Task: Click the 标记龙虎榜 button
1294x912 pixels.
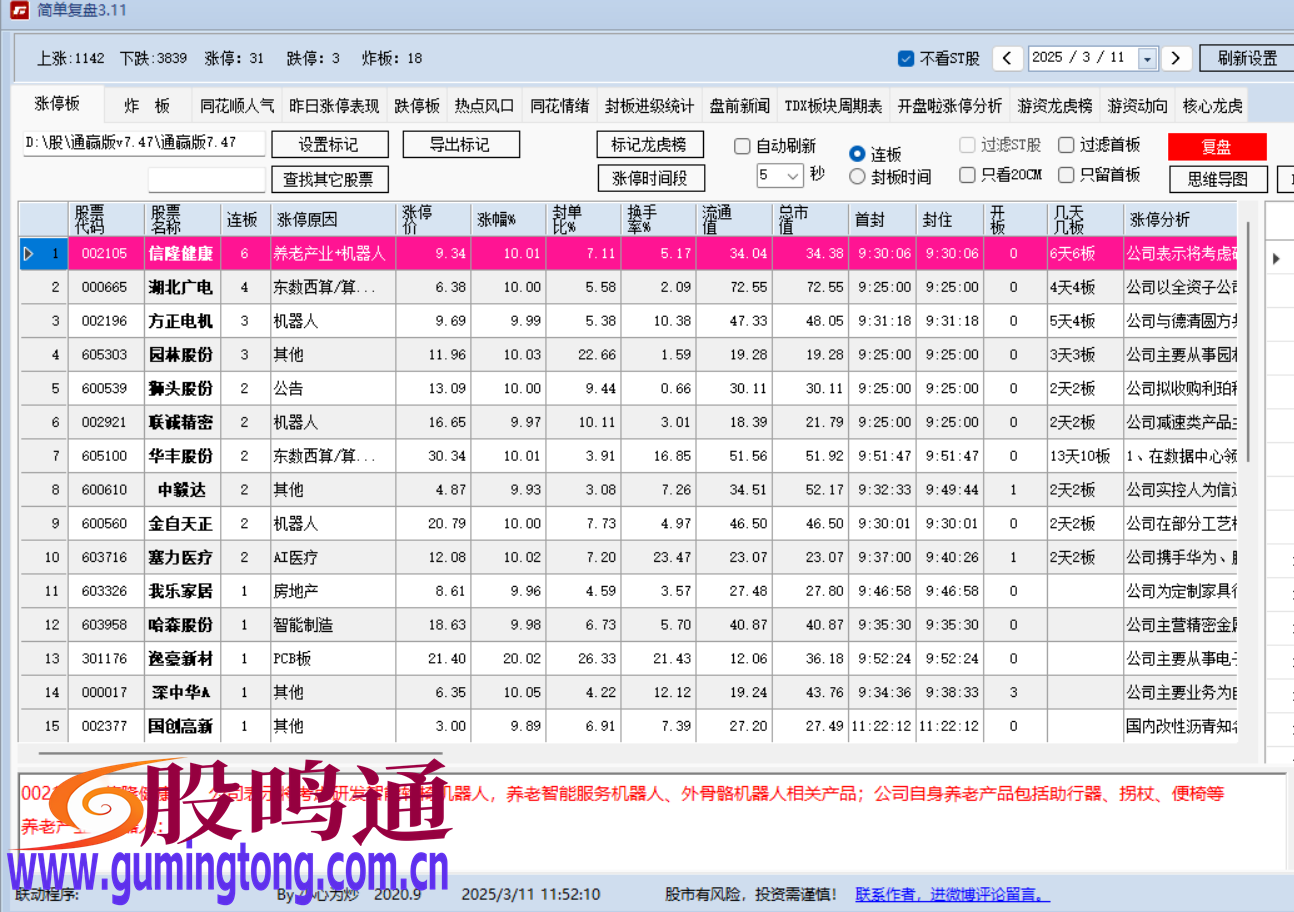Action: (x=650, y=144)
